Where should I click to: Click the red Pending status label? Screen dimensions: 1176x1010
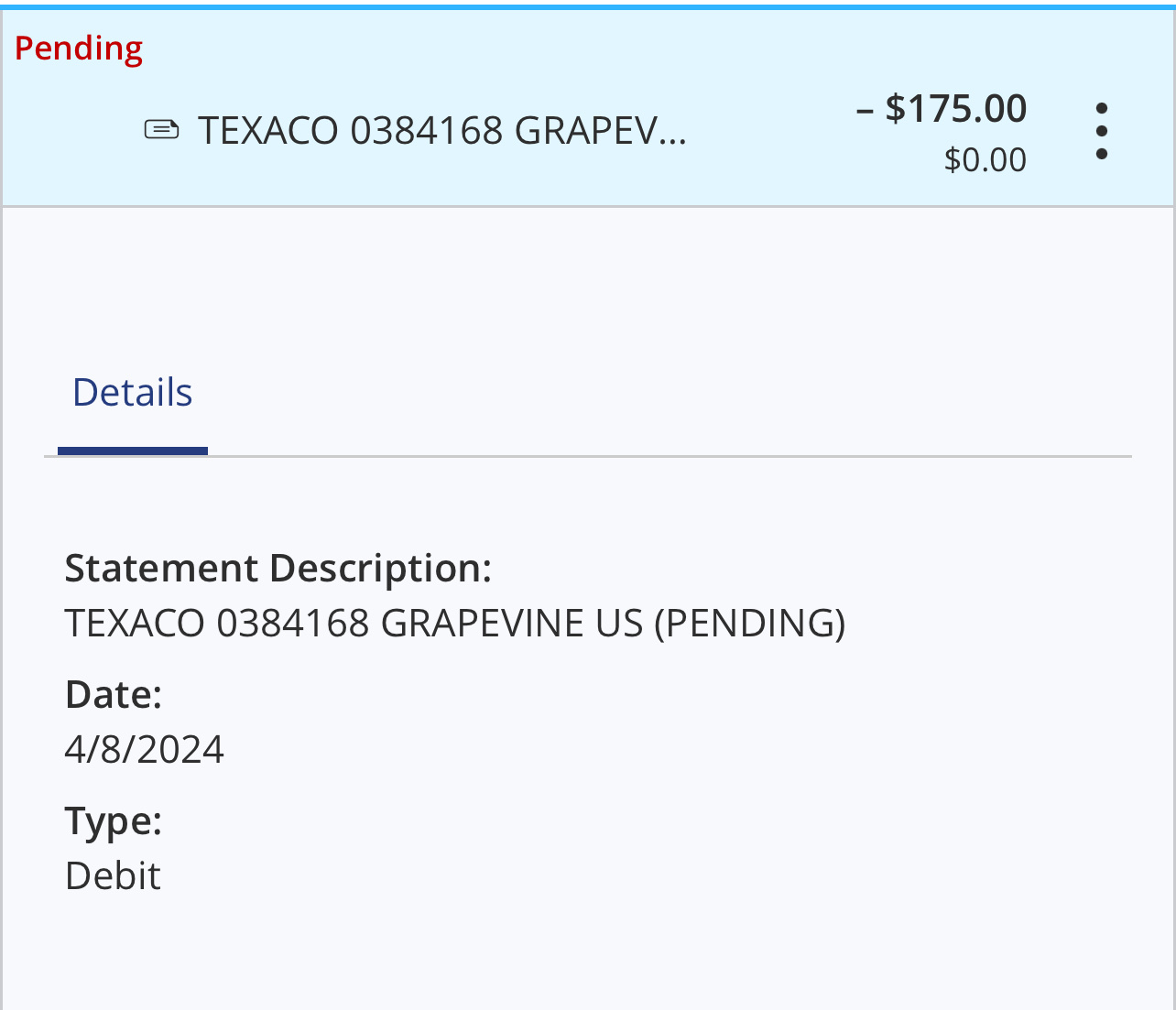coord(79,48)
